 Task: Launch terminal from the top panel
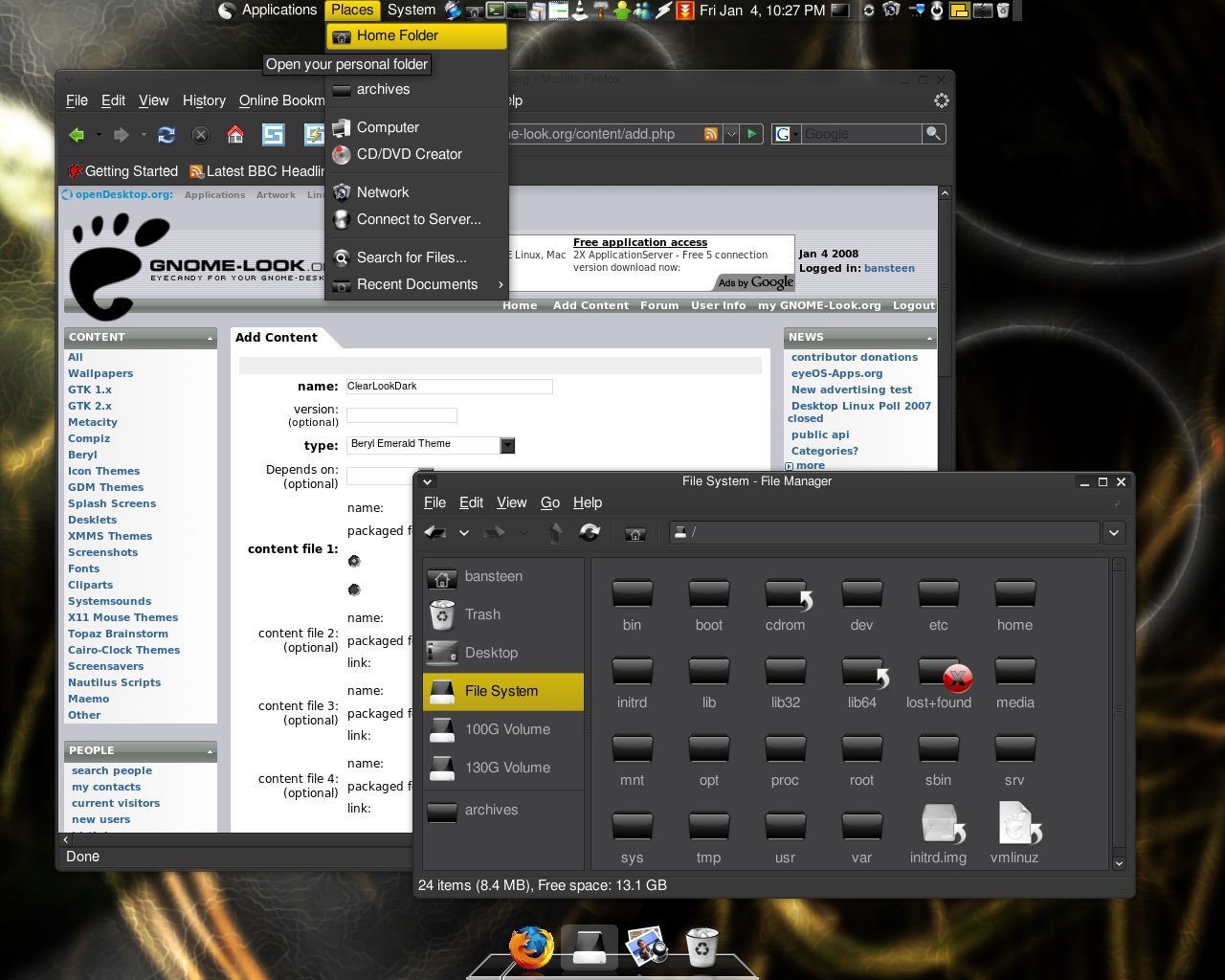(x=495, y=11)
